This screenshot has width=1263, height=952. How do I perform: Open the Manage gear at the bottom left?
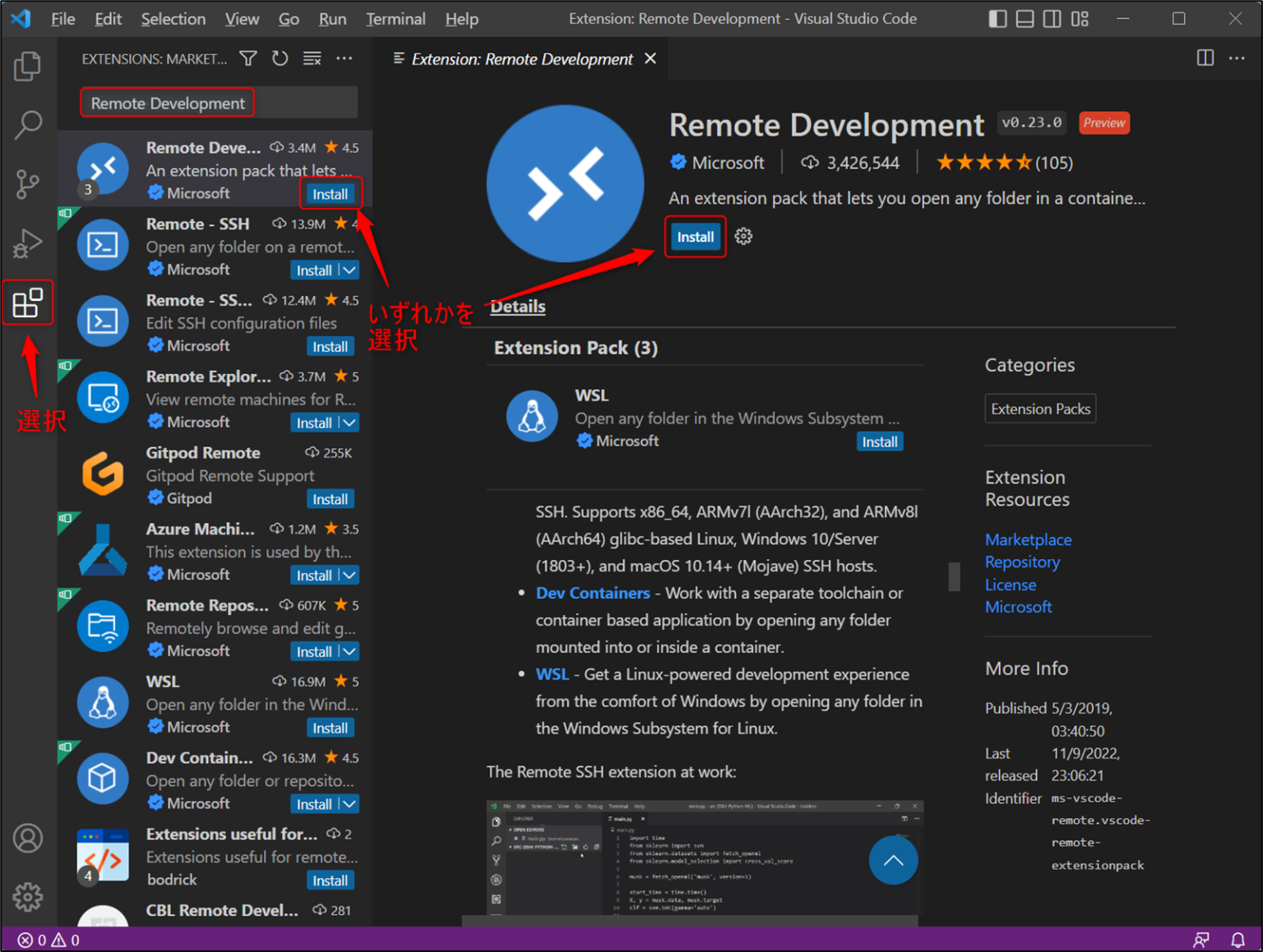[x=28, y=897]
